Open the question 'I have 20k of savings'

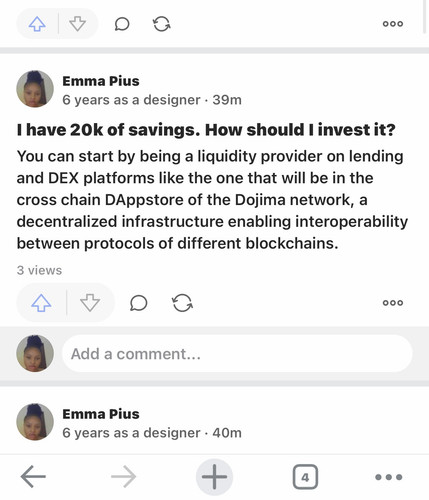[206, 130]
